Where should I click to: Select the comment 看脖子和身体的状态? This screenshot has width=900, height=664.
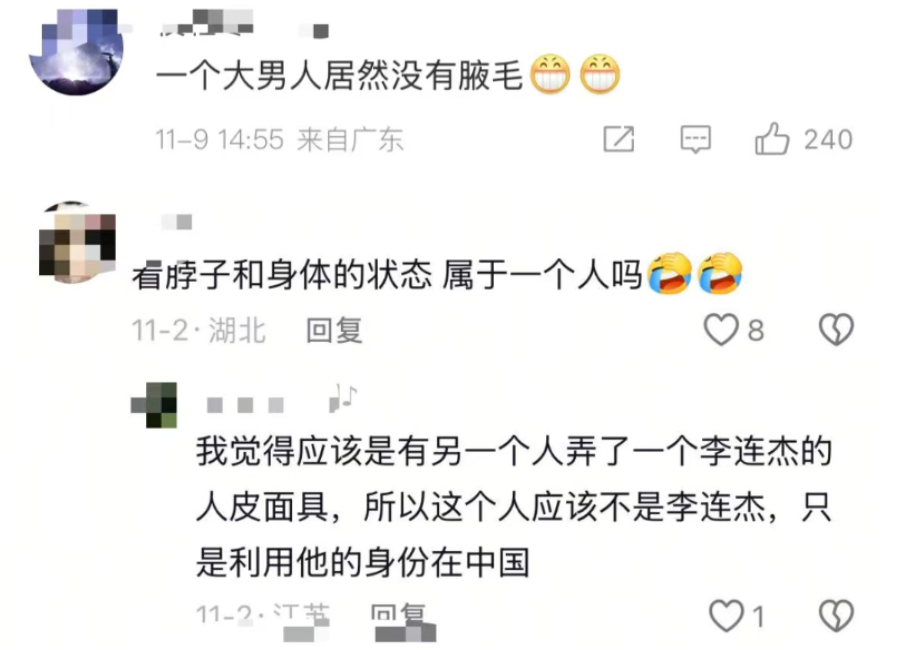[282, 275]
